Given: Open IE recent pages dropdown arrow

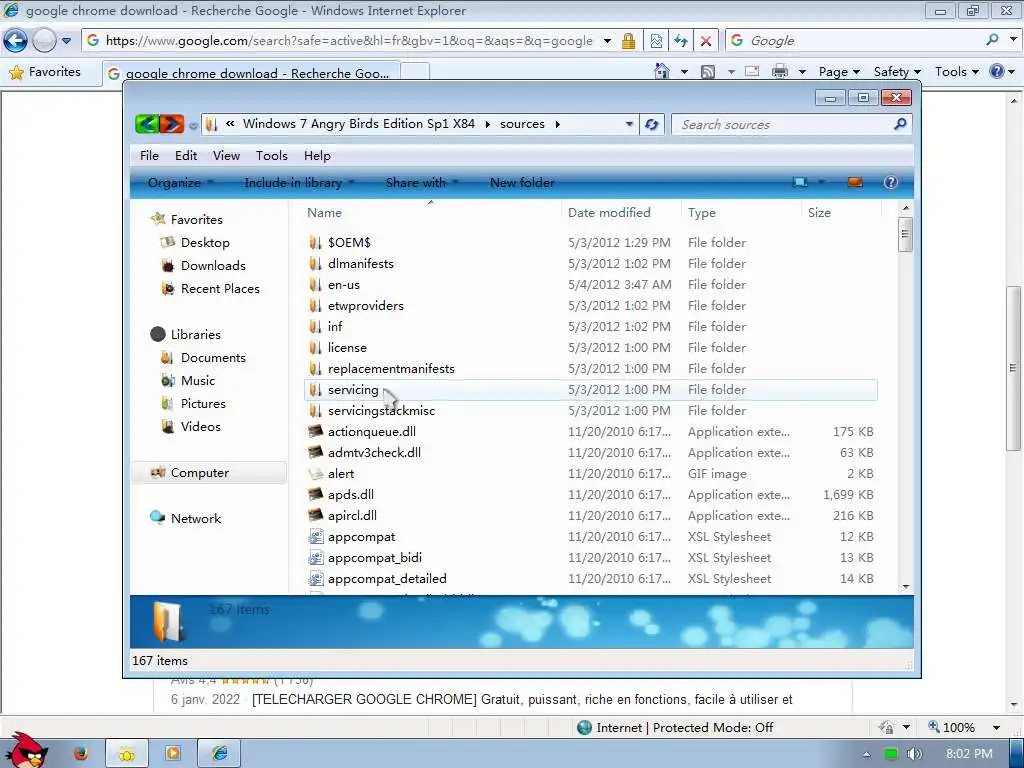Looking at the screenshot, I should 66,40.
